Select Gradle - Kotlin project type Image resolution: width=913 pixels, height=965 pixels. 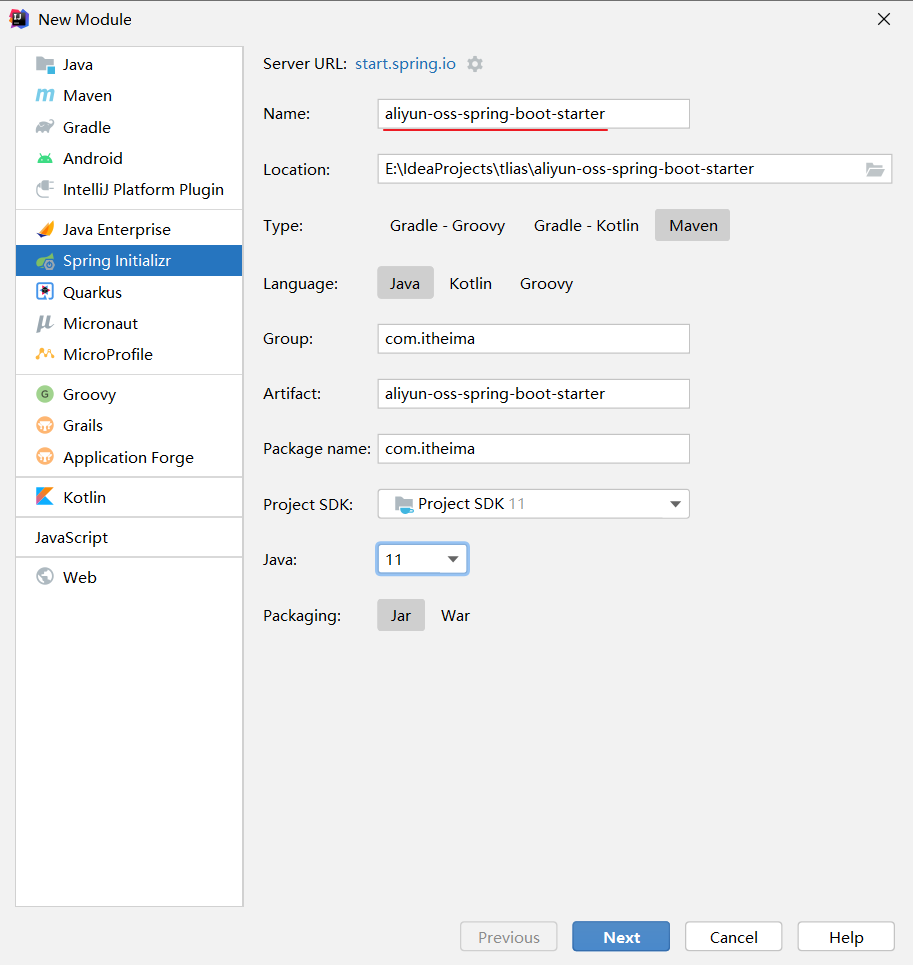(586, 226)
